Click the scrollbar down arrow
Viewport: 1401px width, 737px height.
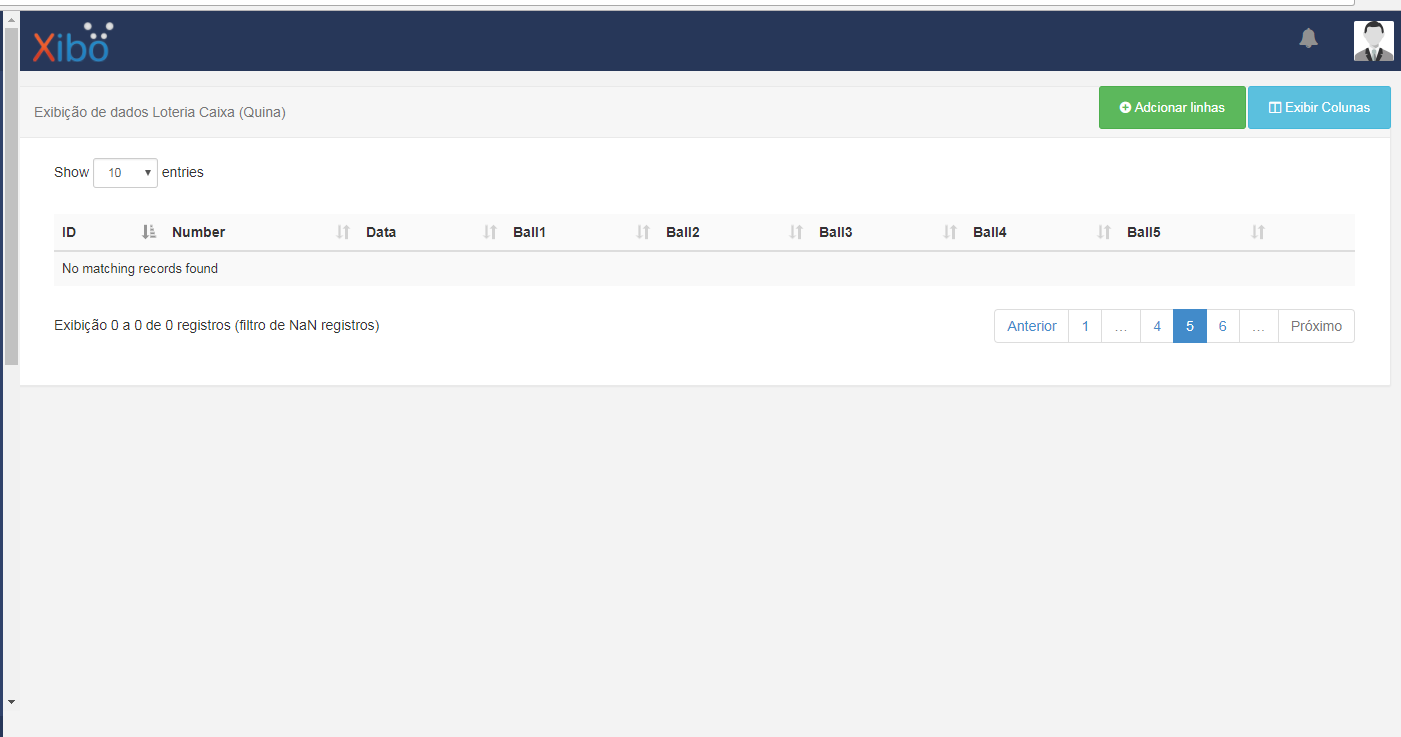(11, 702)
